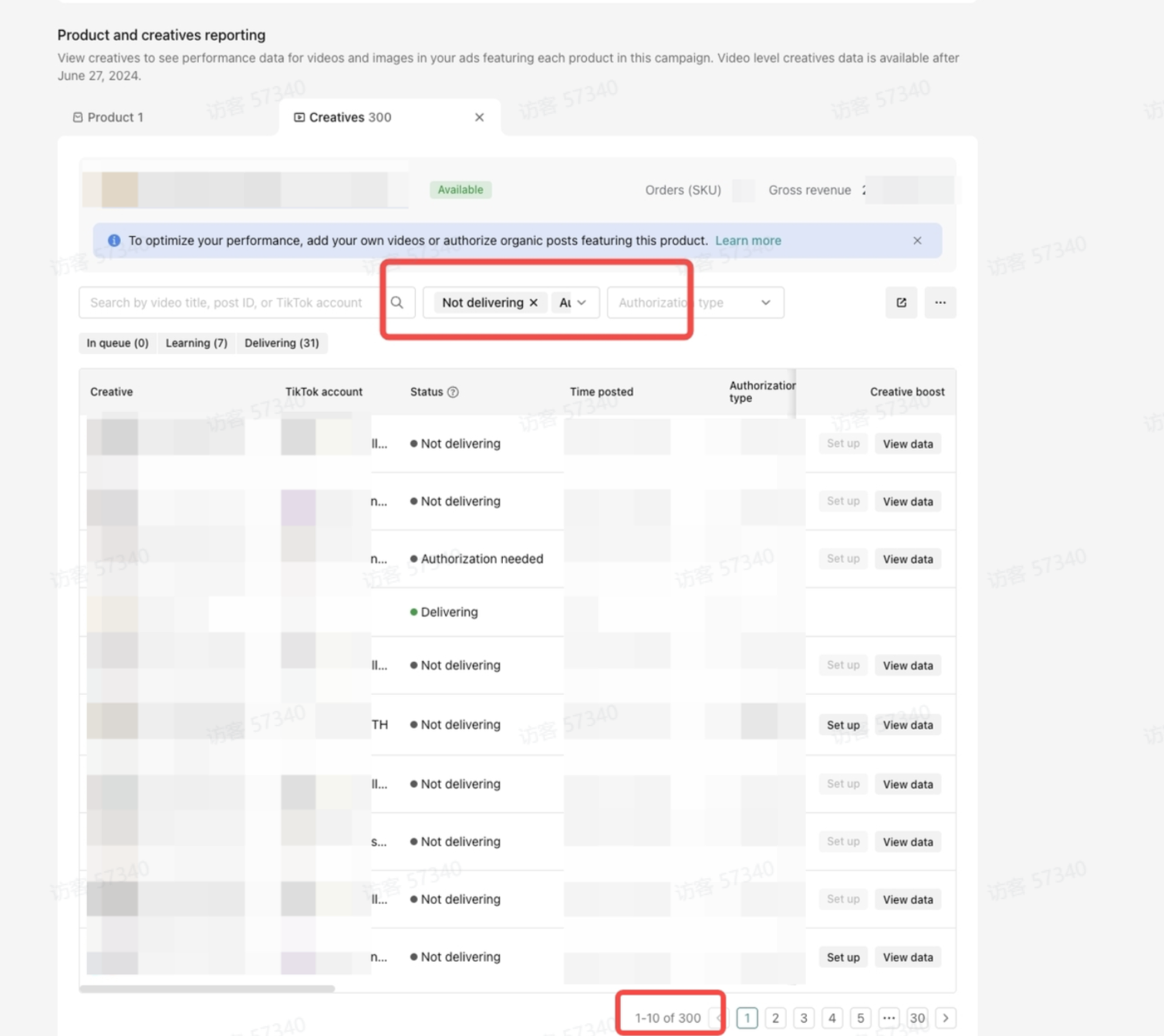Screen dimensions: 1164x1036
Task: Click Set up in the last table row
Action: tap(843, 957)
